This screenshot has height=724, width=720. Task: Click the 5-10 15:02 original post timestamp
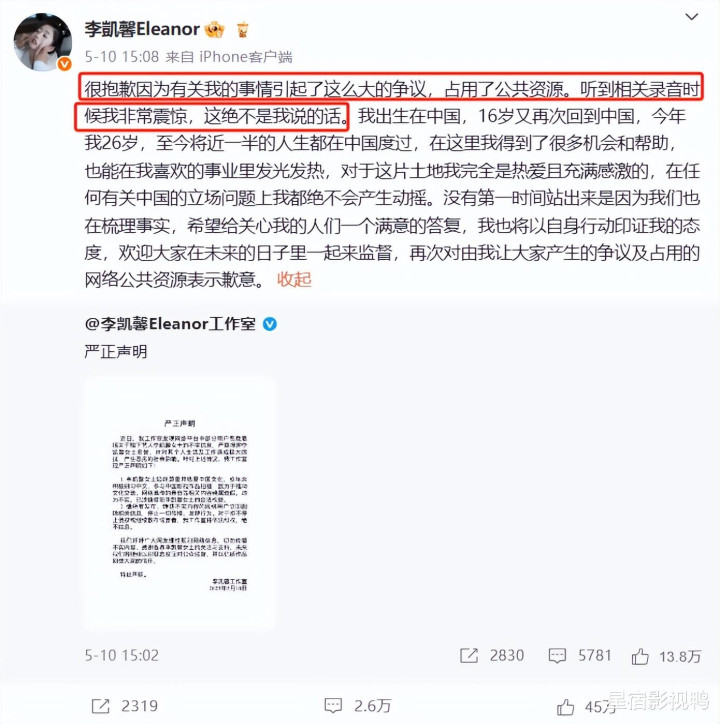[121, 655]
